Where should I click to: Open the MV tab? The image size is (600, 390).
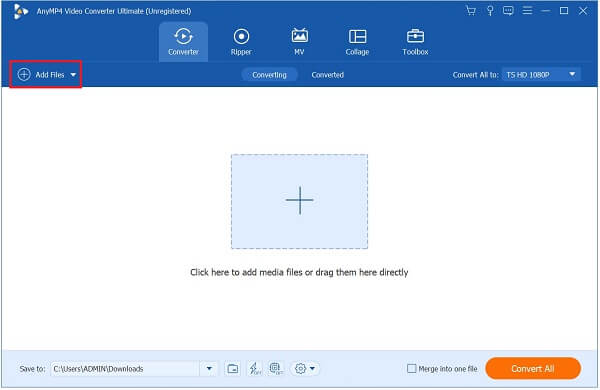(x=299, y=41)
